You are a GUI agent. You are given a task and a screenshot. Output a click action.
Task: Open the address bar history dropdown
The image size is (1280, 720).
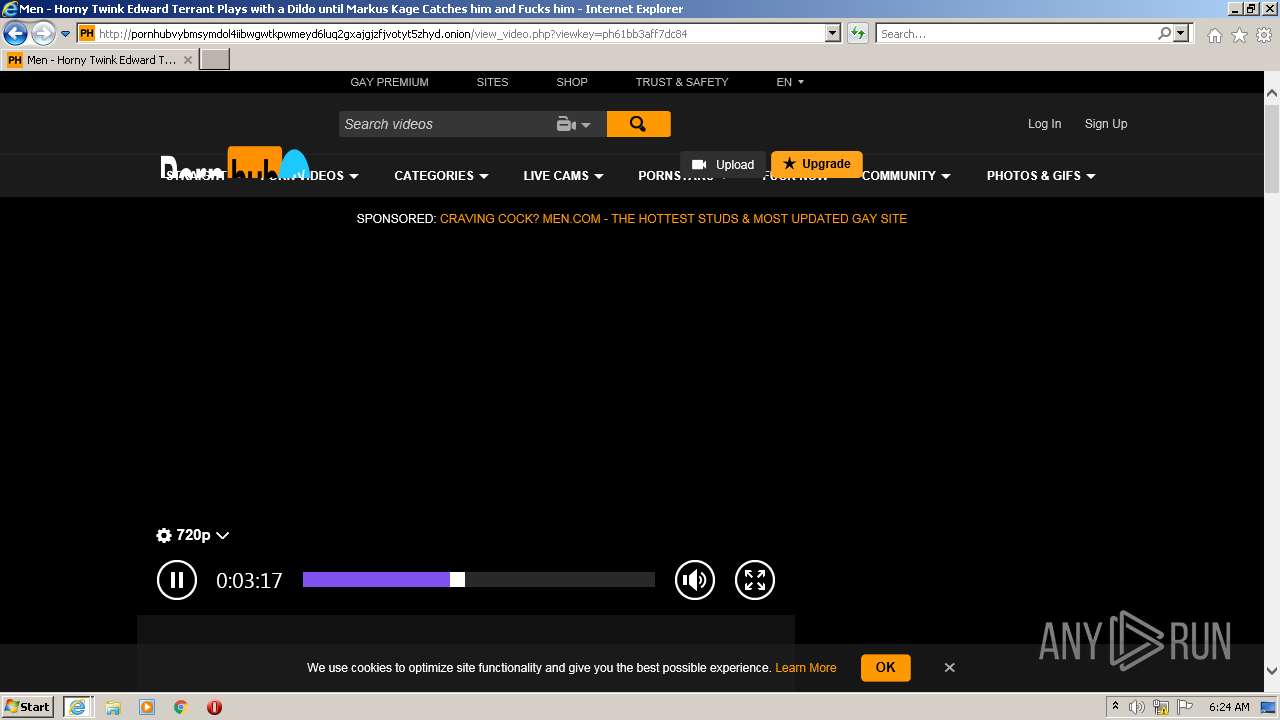[833, 34]
